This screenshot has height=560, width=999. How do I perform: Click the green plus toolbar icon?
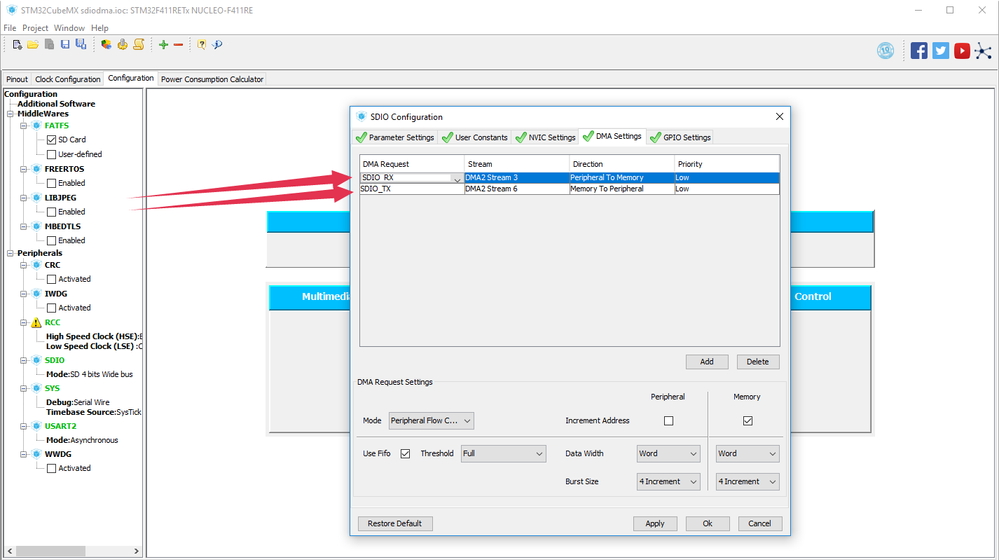[x=164, y=45]
